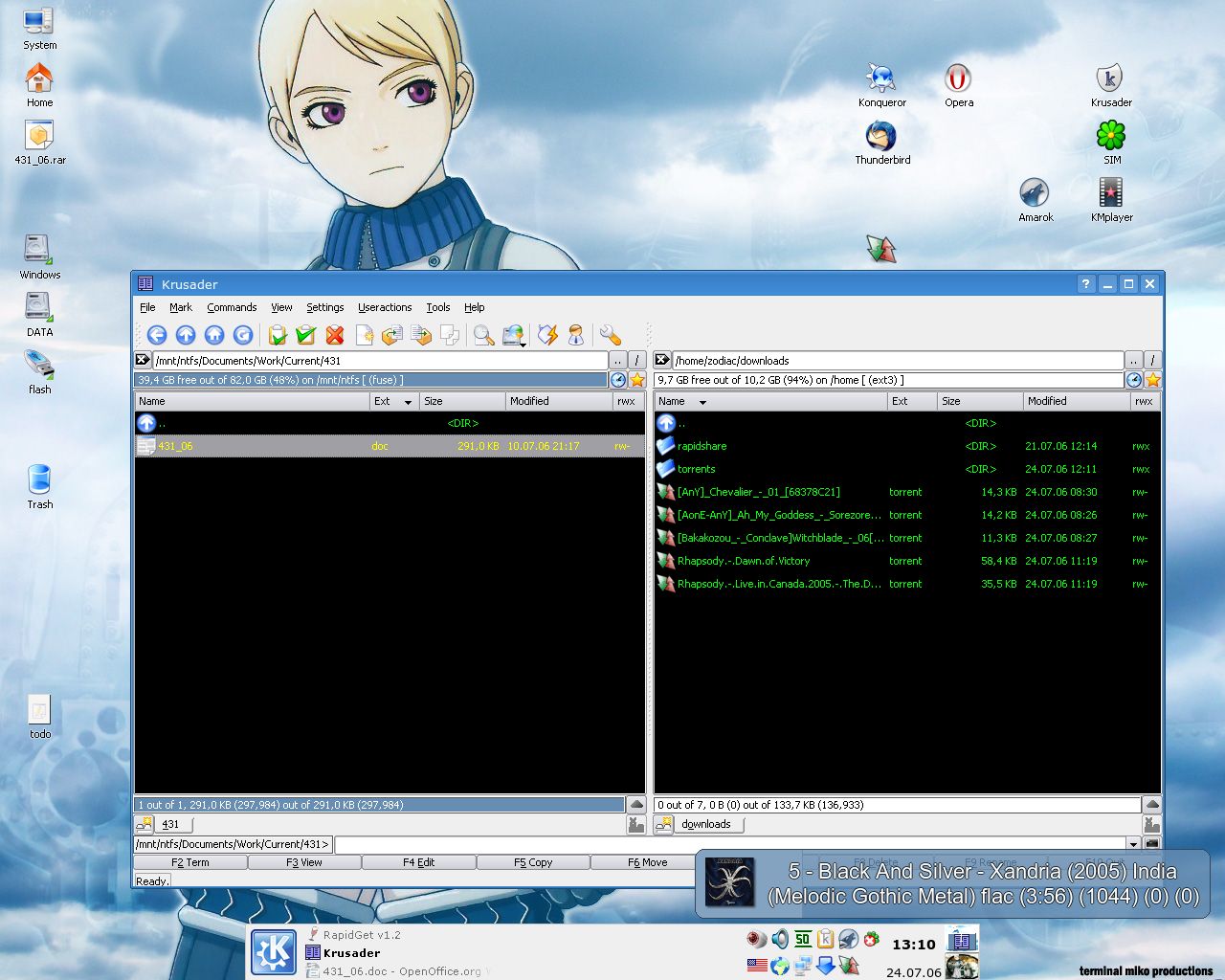1225x980 pixels.
Task: Click the right panel /home/zodiac/downloads path field
Action: (898, 361)
